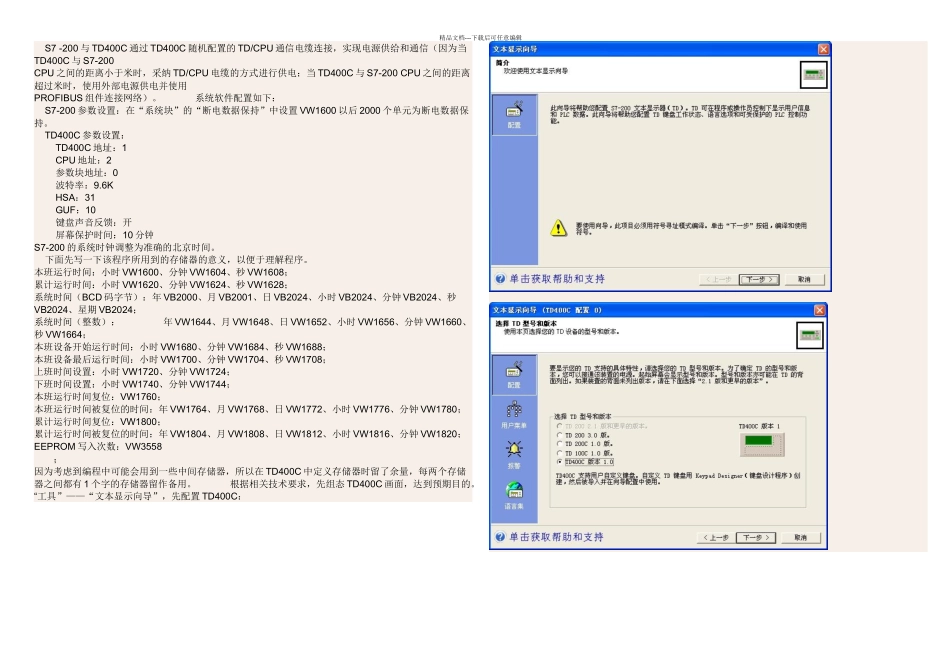This screenshot has height=672, width=950.
Task: Open 单击获取帮助和支持 link in the TD400C 配置 wizard
Action: coord(556,537)
